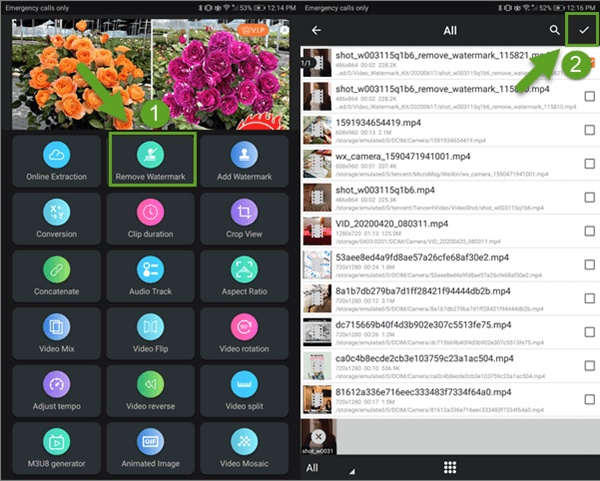Confirm selection with the checkmark icon
This screenshot has height=481, width=600.
click(x=583, y=30)
